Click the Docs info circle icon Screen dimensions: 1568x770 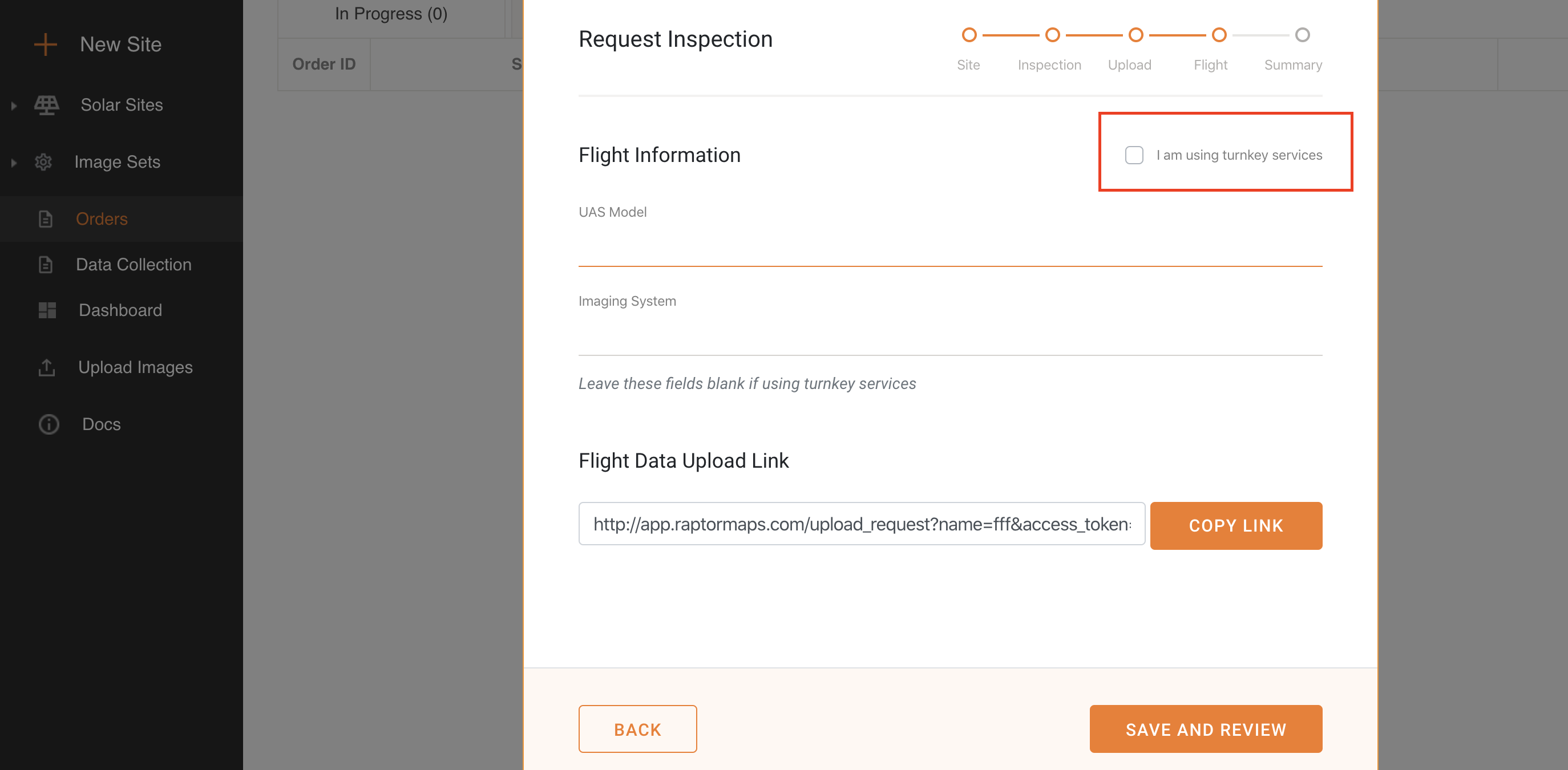click(49, 424)
